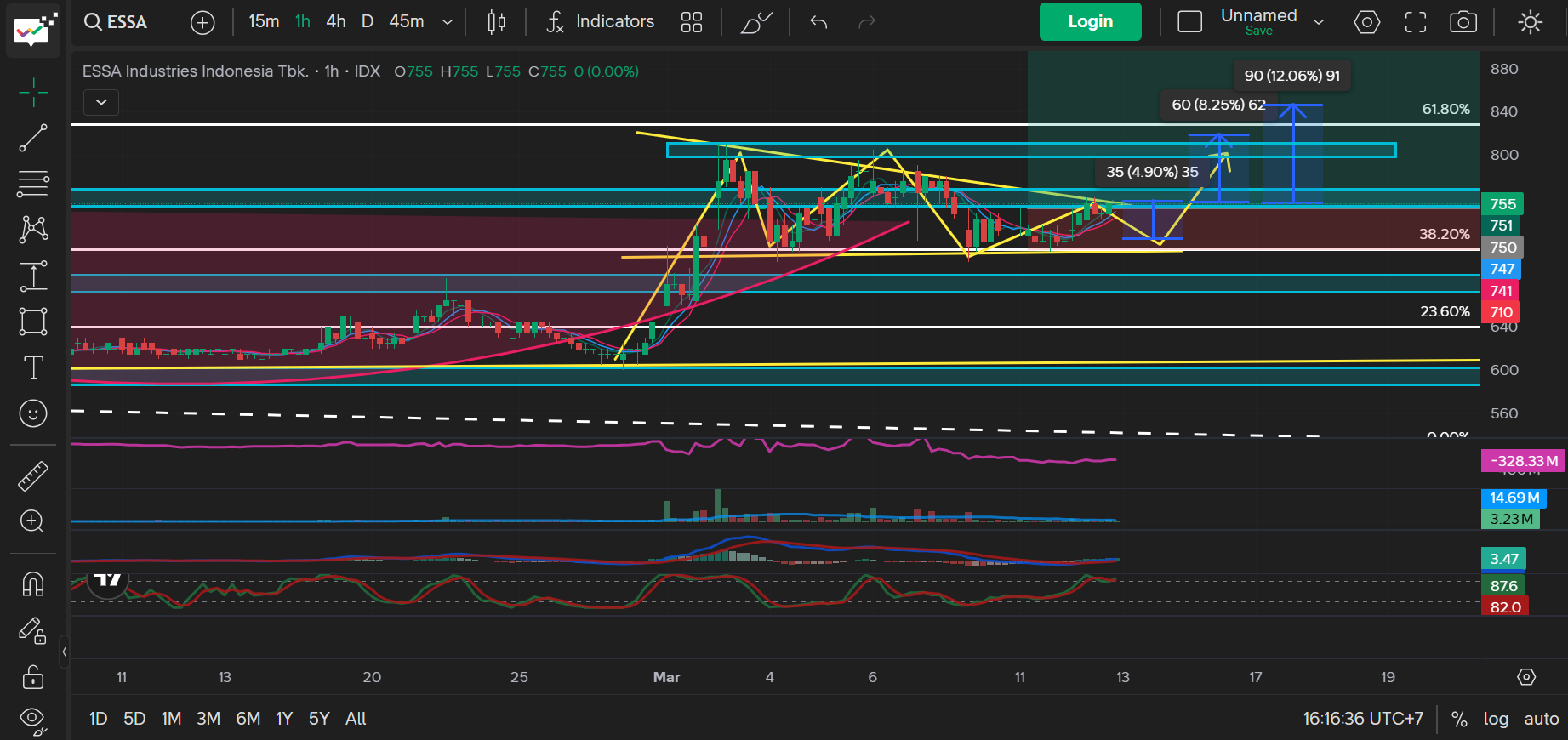Screen dimensions: 1568x740
Task: Select the 3M date range
Action: [208, 719]
